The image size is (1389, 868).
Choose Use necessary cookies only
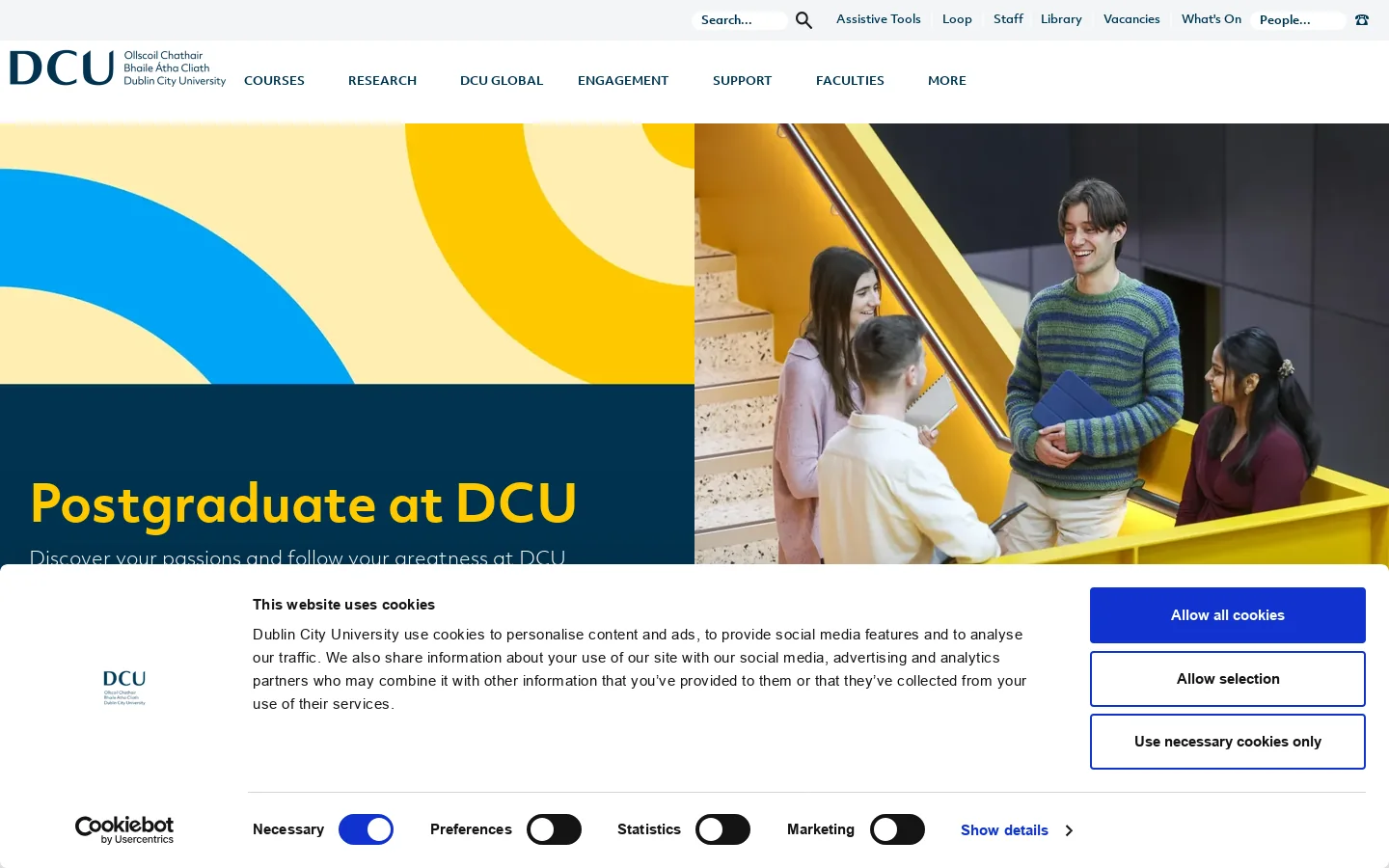[x=1228, y=742]
